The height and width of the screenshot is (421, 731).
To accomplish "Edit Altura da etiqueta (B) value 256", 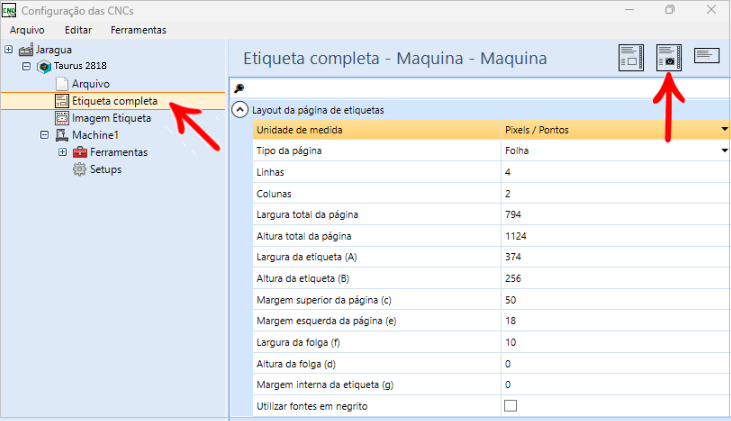I will [x=615, y=278].
